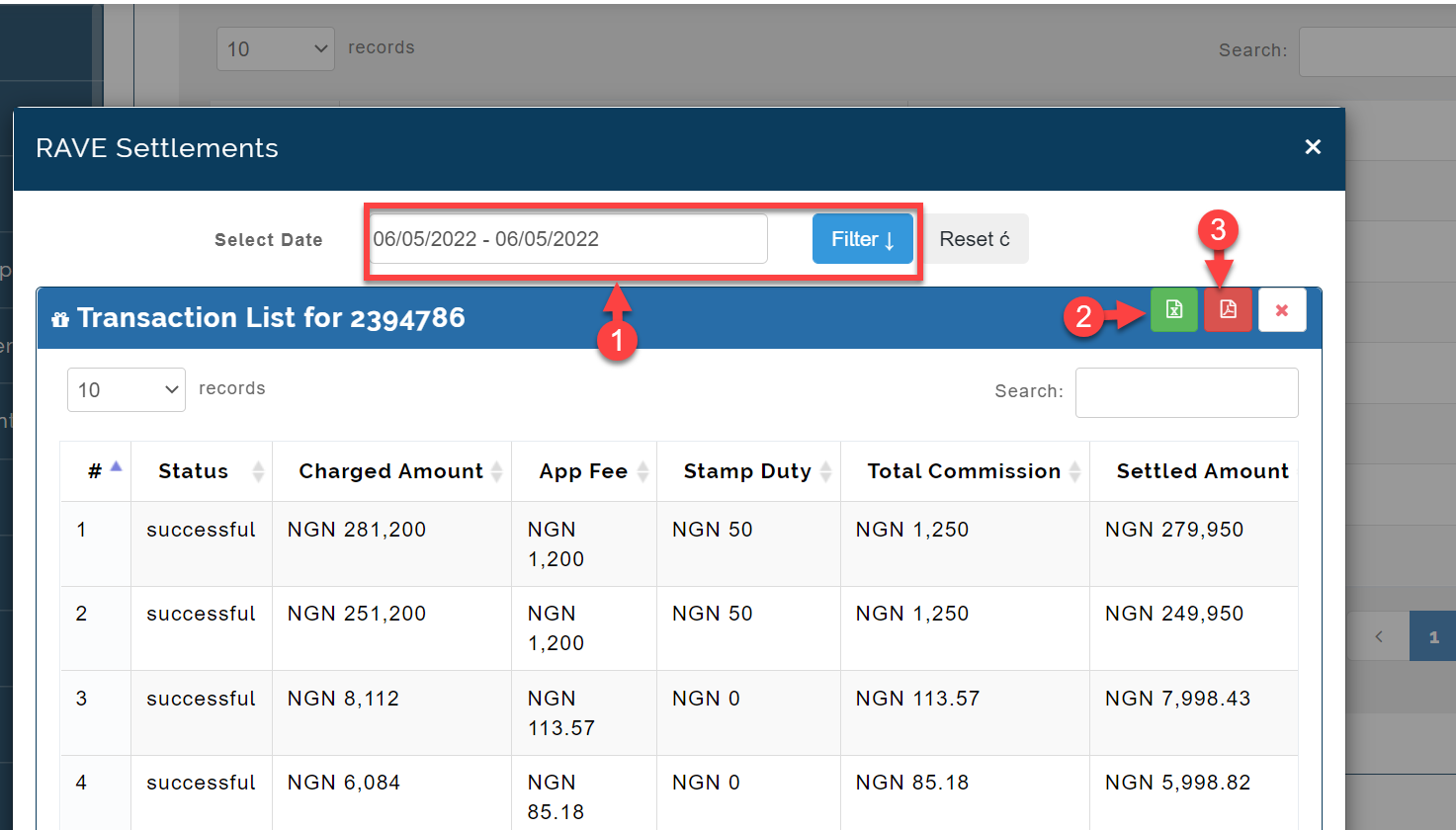Select total commission NGN 85.18
Image resolution: width=1456 pixels, height=830 pixels.
tap(912, 783)
